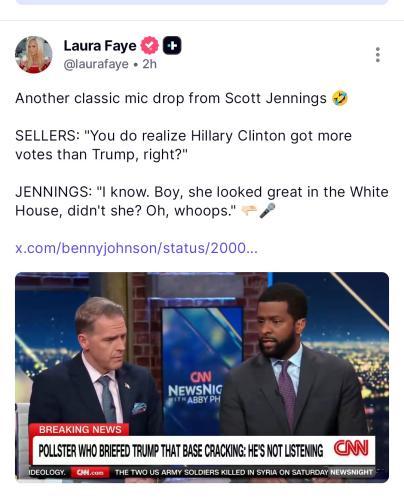
Task: Open Laura Faye's profile avatar
Action: coord(34,54)
